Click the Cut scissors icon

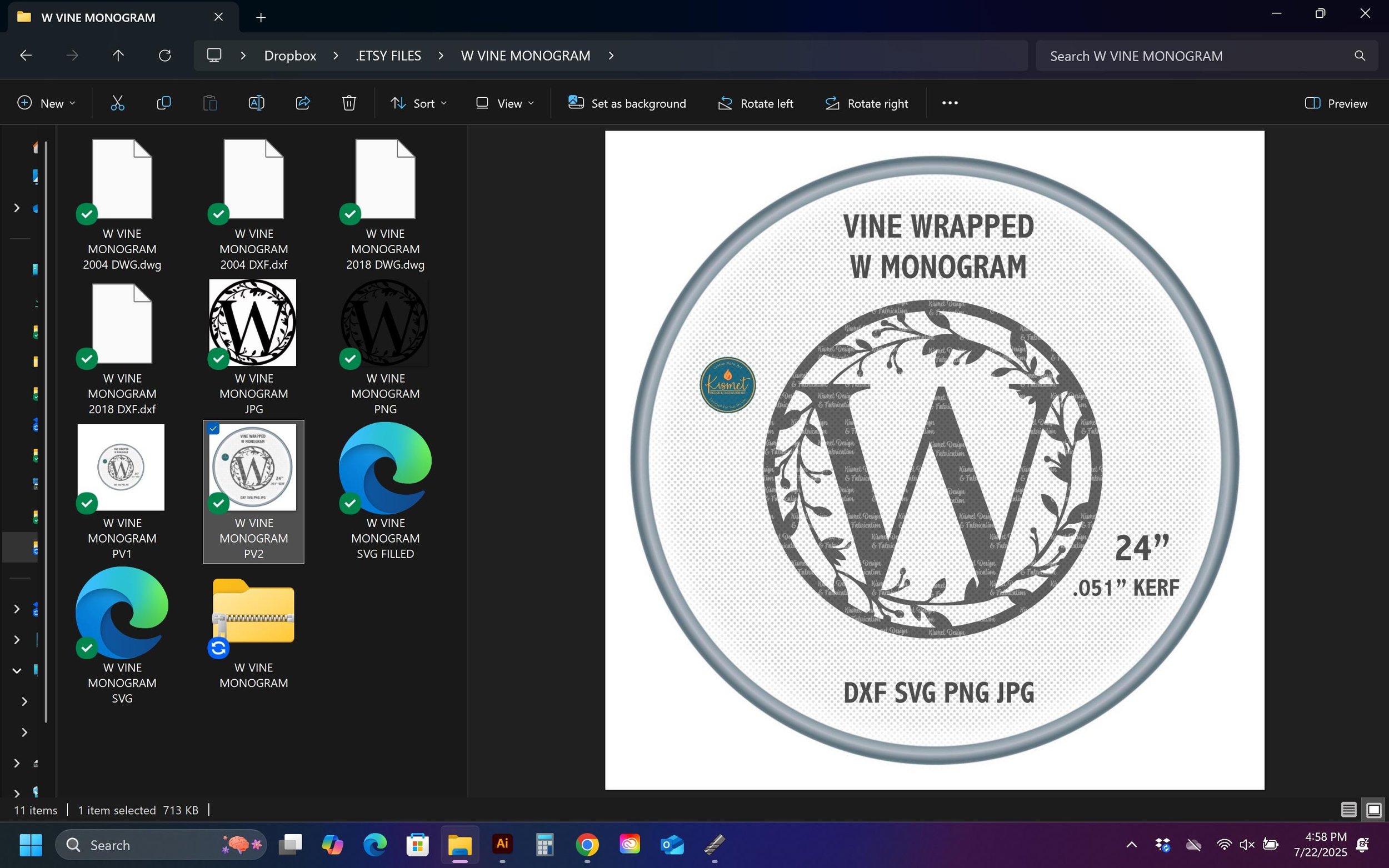tap(117, 103)
